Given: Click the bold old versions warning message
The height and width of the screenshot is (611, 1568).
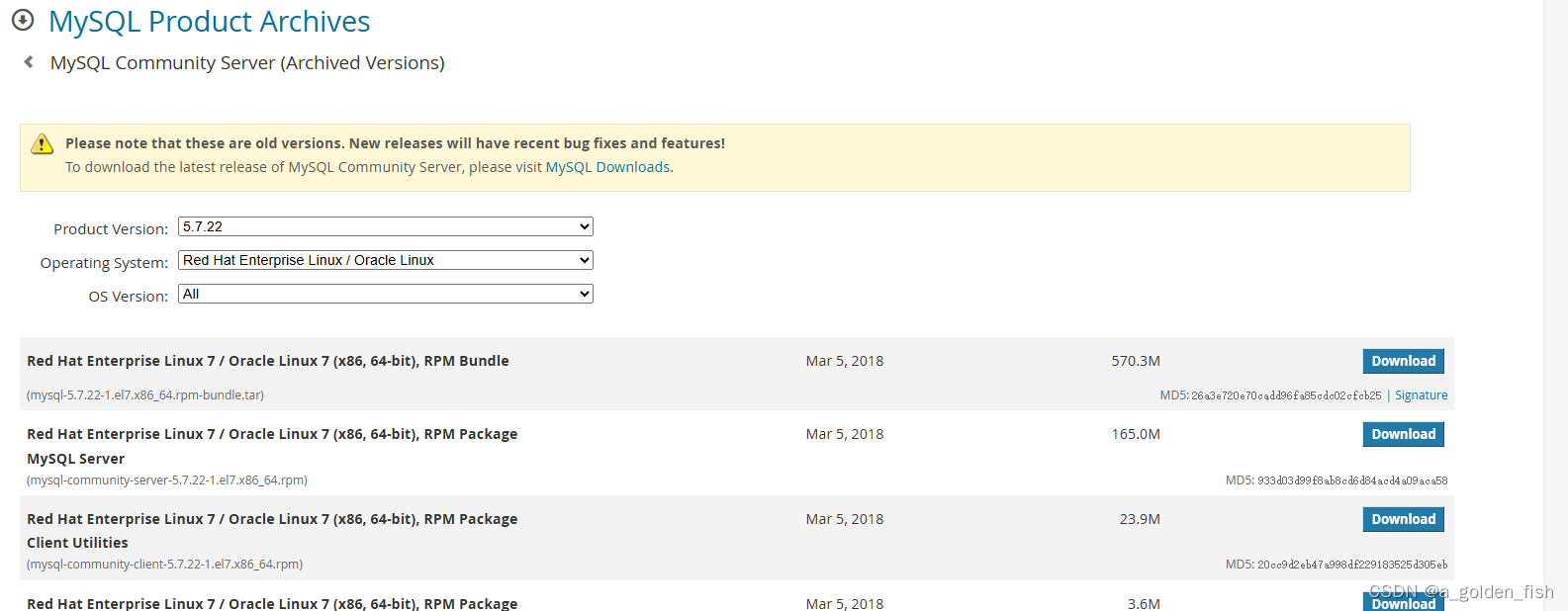Looking at the screenshot, I should click(396, 143).
